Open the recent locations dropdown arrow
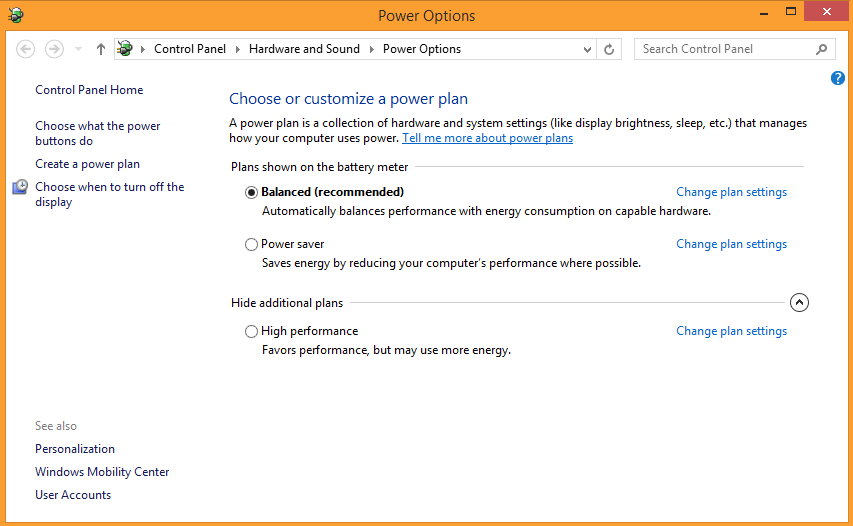853x526 pixels. pyautogui.click(x=78, y=49)
